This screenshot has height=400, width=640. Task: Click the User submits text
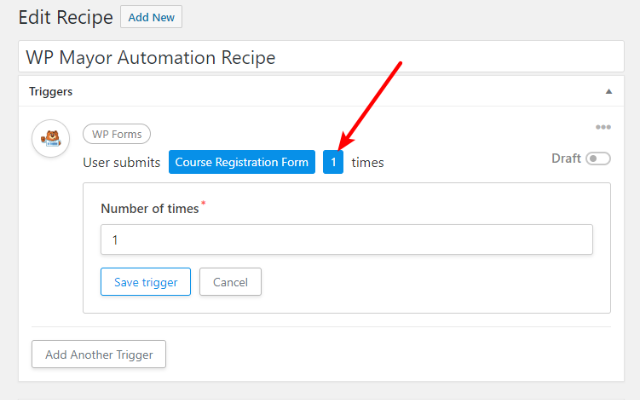121,162
